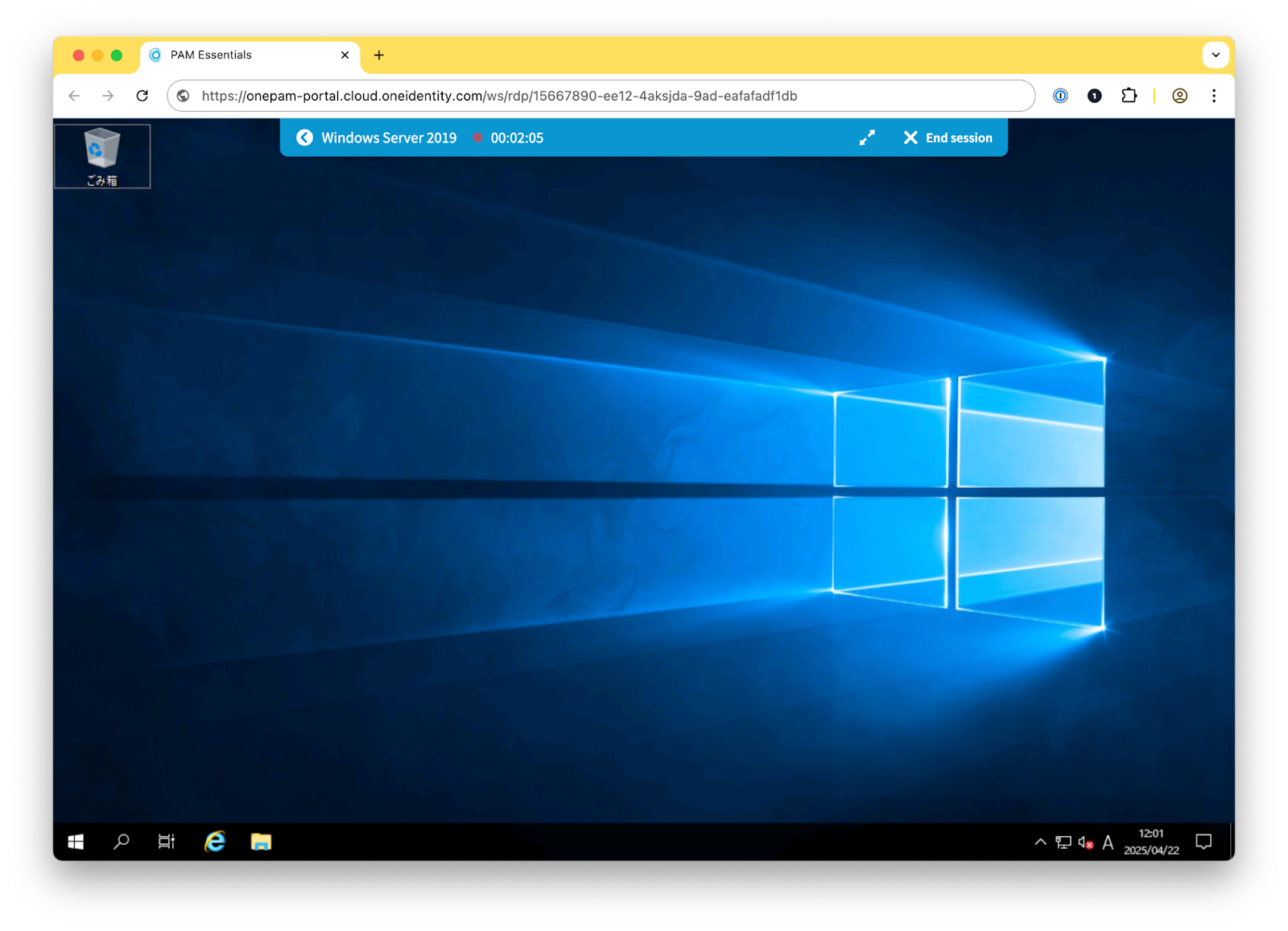The width and height of the screenshot is (1288, 931).
Task: Open the browser Extensions puzzle menu
Action: click(x=1129, y=96)
